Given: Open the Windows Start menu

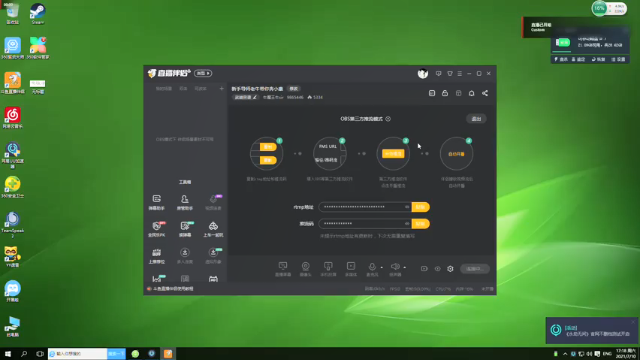Looking at the screenshot, I should coord(8,353).
